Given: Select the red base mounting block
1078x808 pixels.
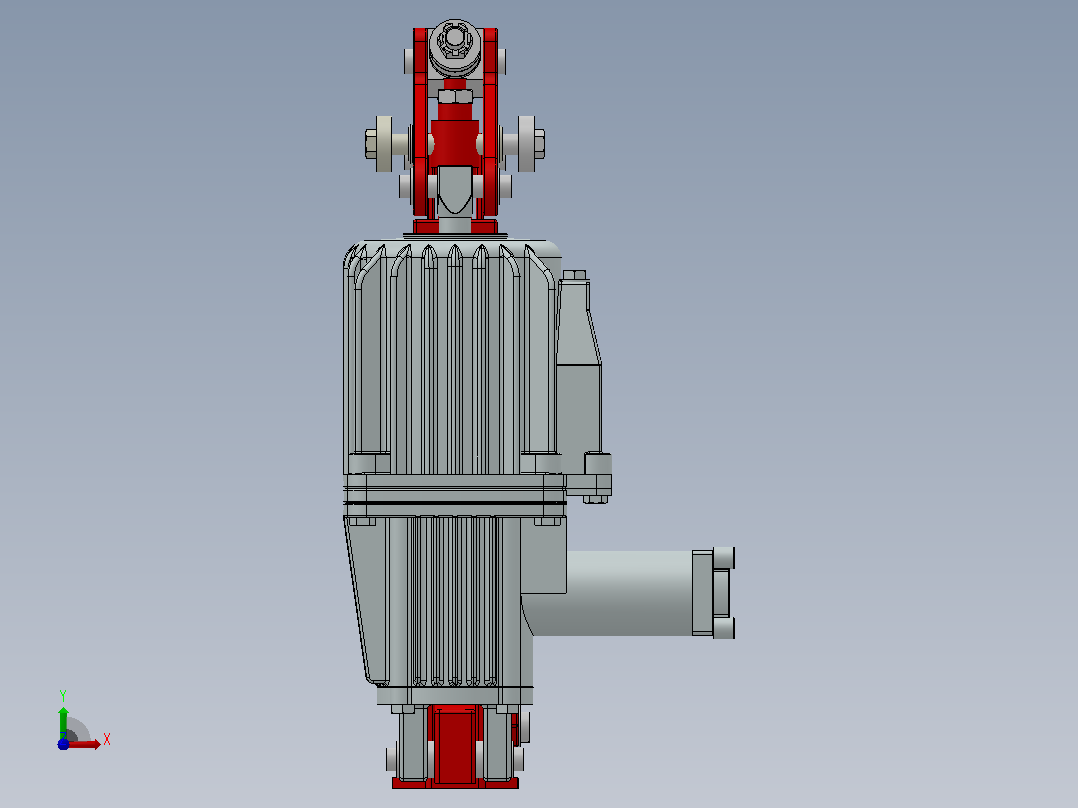Looking at the screenshot, I should point(454,745).
